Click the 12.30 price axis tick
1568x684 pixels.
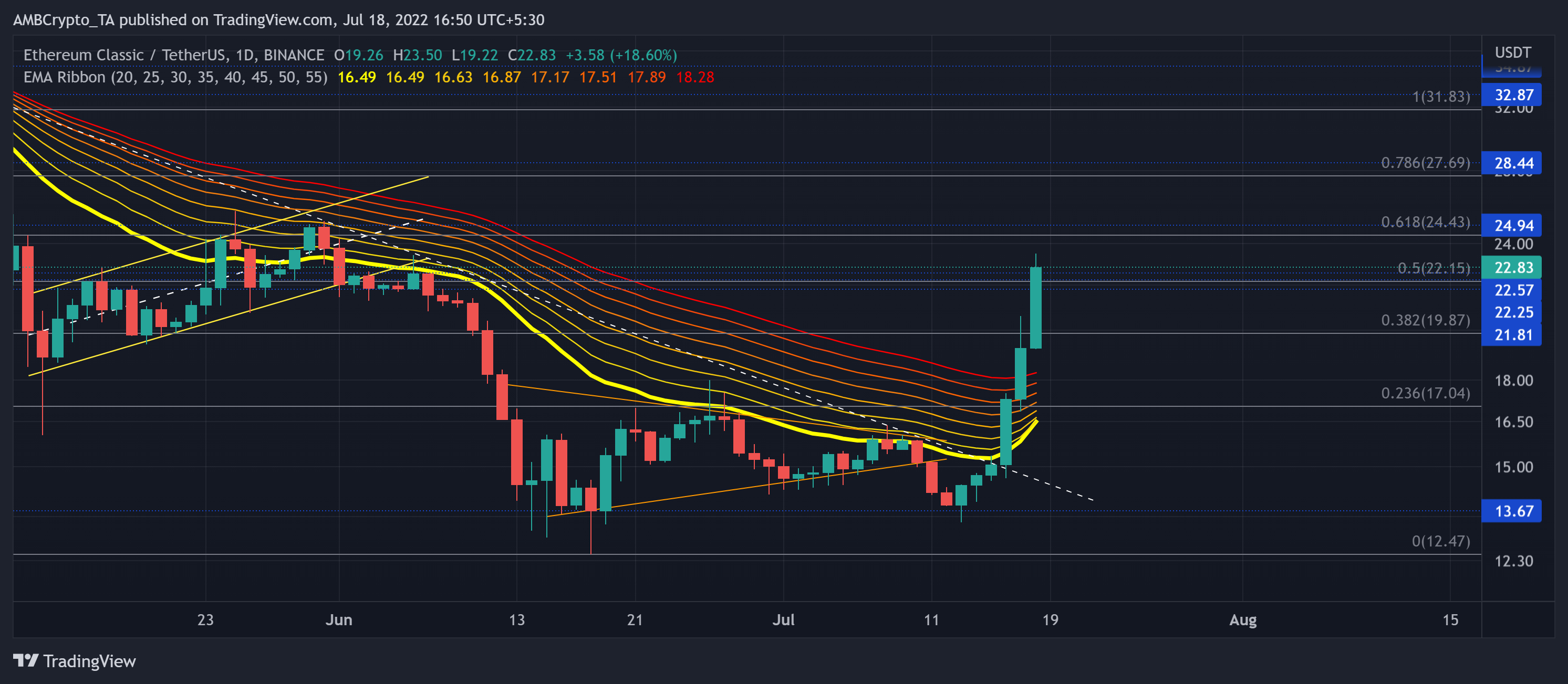(x=1513, y=561)
